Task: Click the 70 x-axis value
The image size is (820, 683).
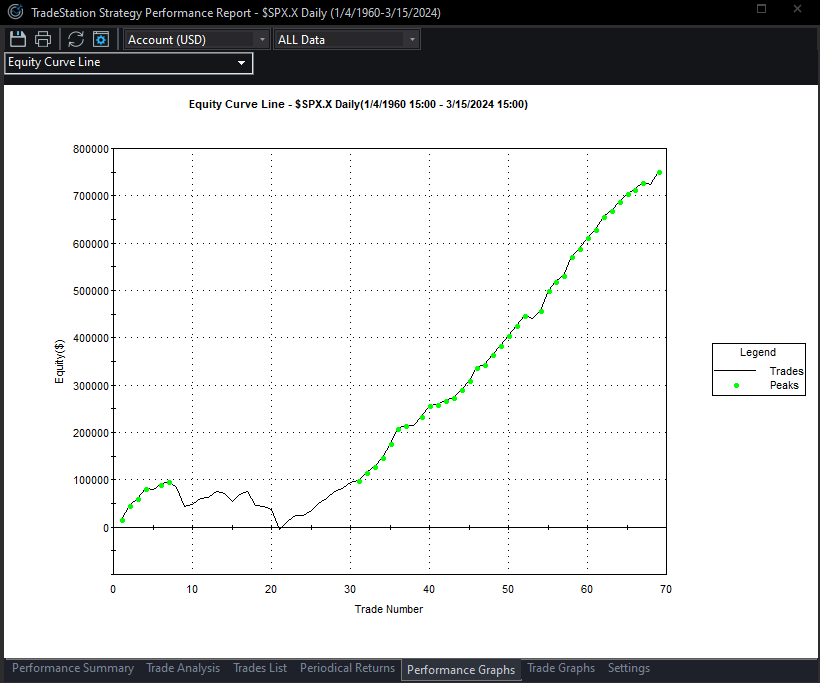Action: click(x=665, y=589)
